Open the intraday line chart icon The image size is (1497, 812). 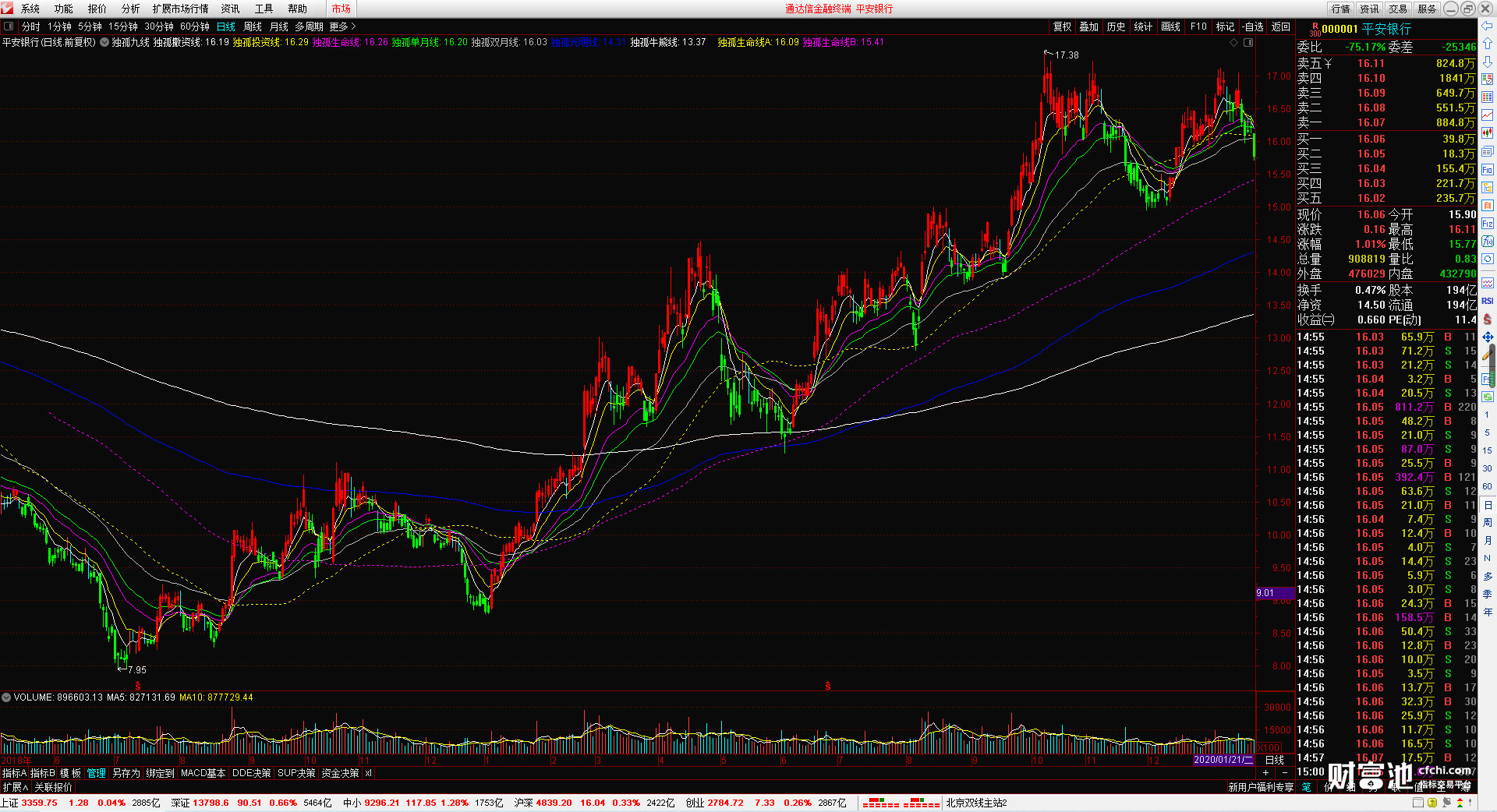pyautogui.click(x=1488, y=115)
